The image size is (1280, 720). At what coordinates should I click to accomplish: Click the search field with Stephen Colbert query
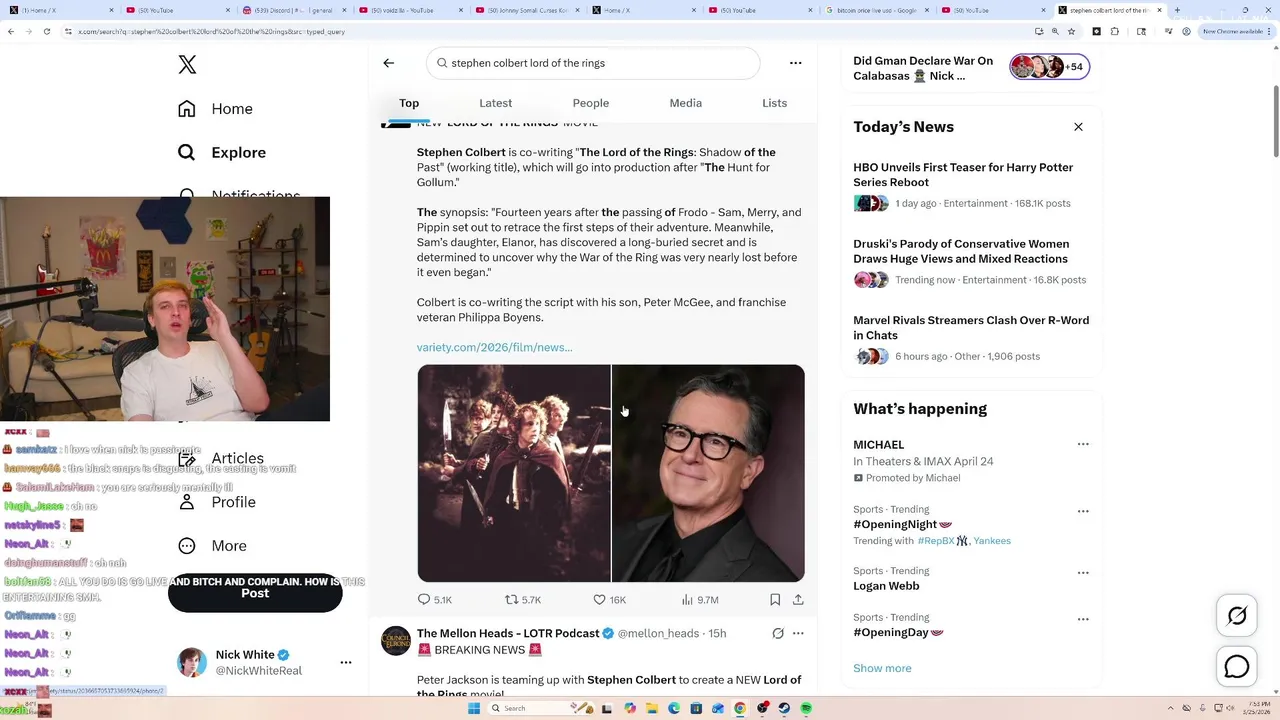click(593, 63)
